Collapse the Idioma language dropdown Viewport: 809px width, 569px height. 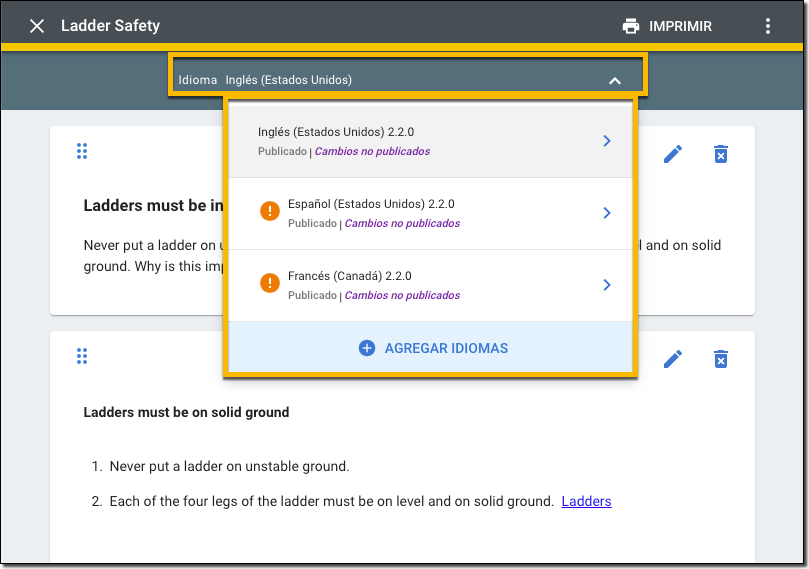(615, 80)
